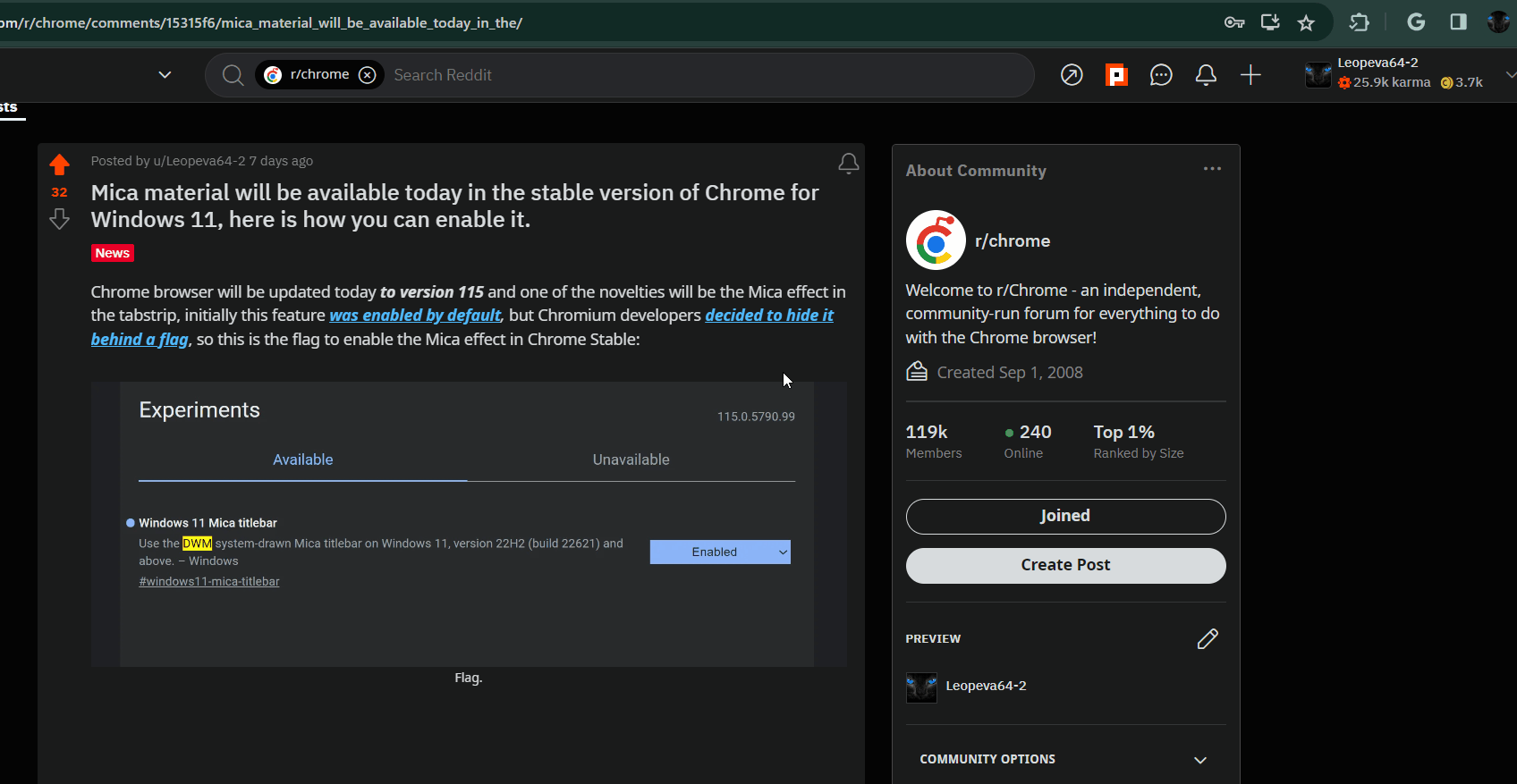This screenshot has height=784, width=1517.
Task: Click the Joined button
Action: (x=1065, y=517)
